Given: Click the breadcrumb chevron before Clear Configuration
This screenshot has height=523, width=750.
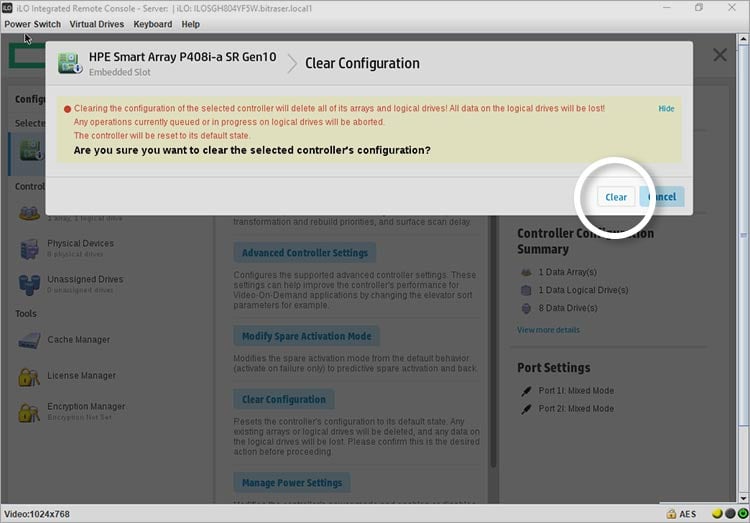Looking at the screenshot, I should coord(292,64).
